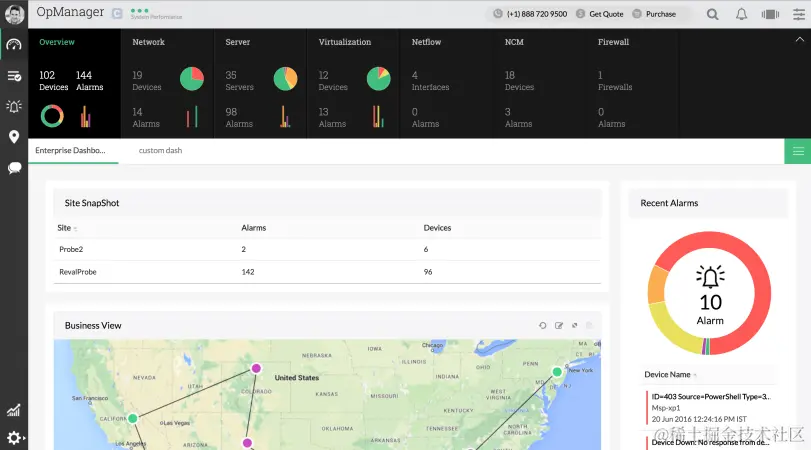Open the reports chart sidebar icon
This screenshot has height=450, width=811.
coord(14,410)
